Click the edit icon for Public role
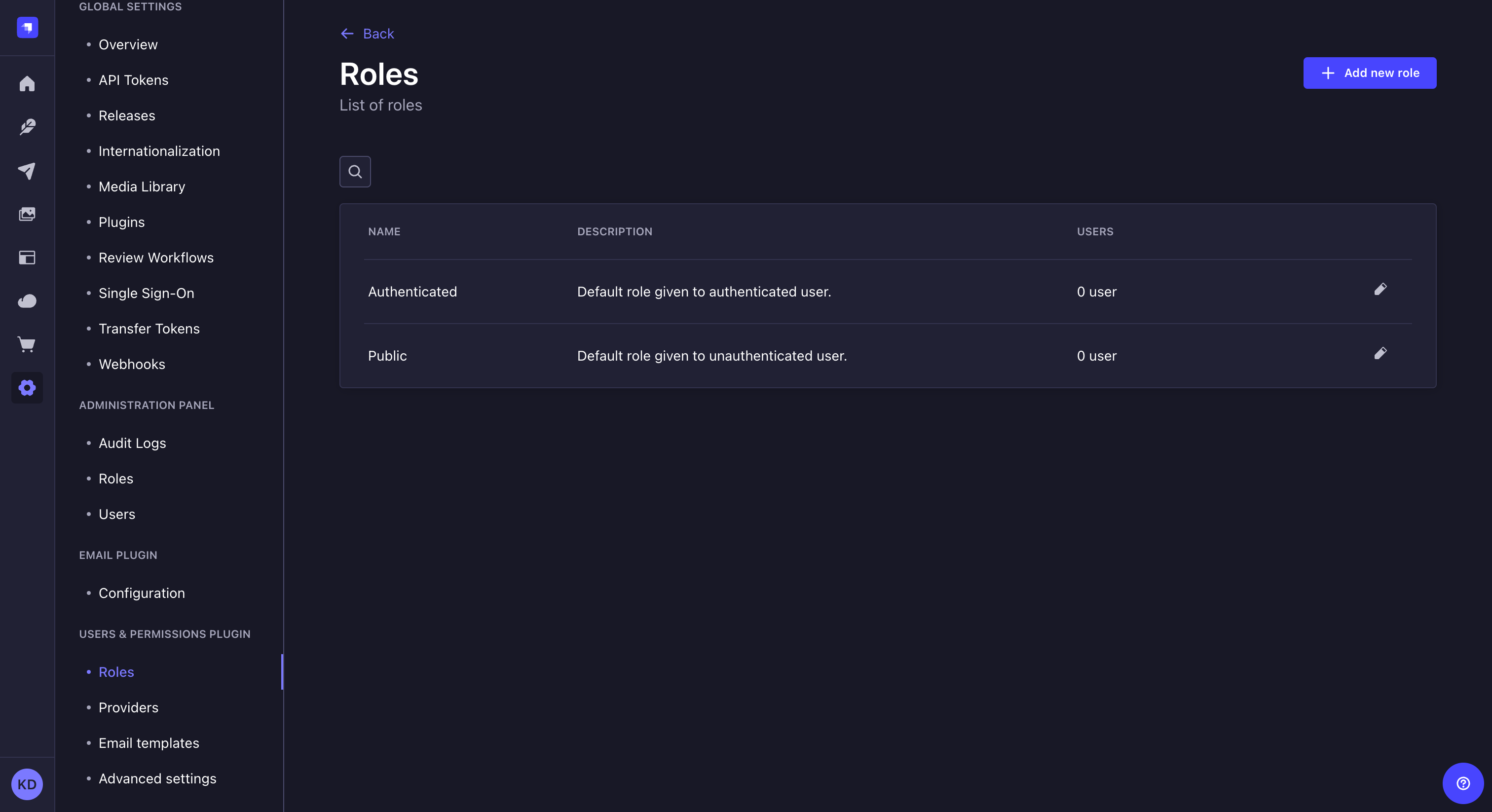This screenshot has height=812, width=1492. point(1381,355)
